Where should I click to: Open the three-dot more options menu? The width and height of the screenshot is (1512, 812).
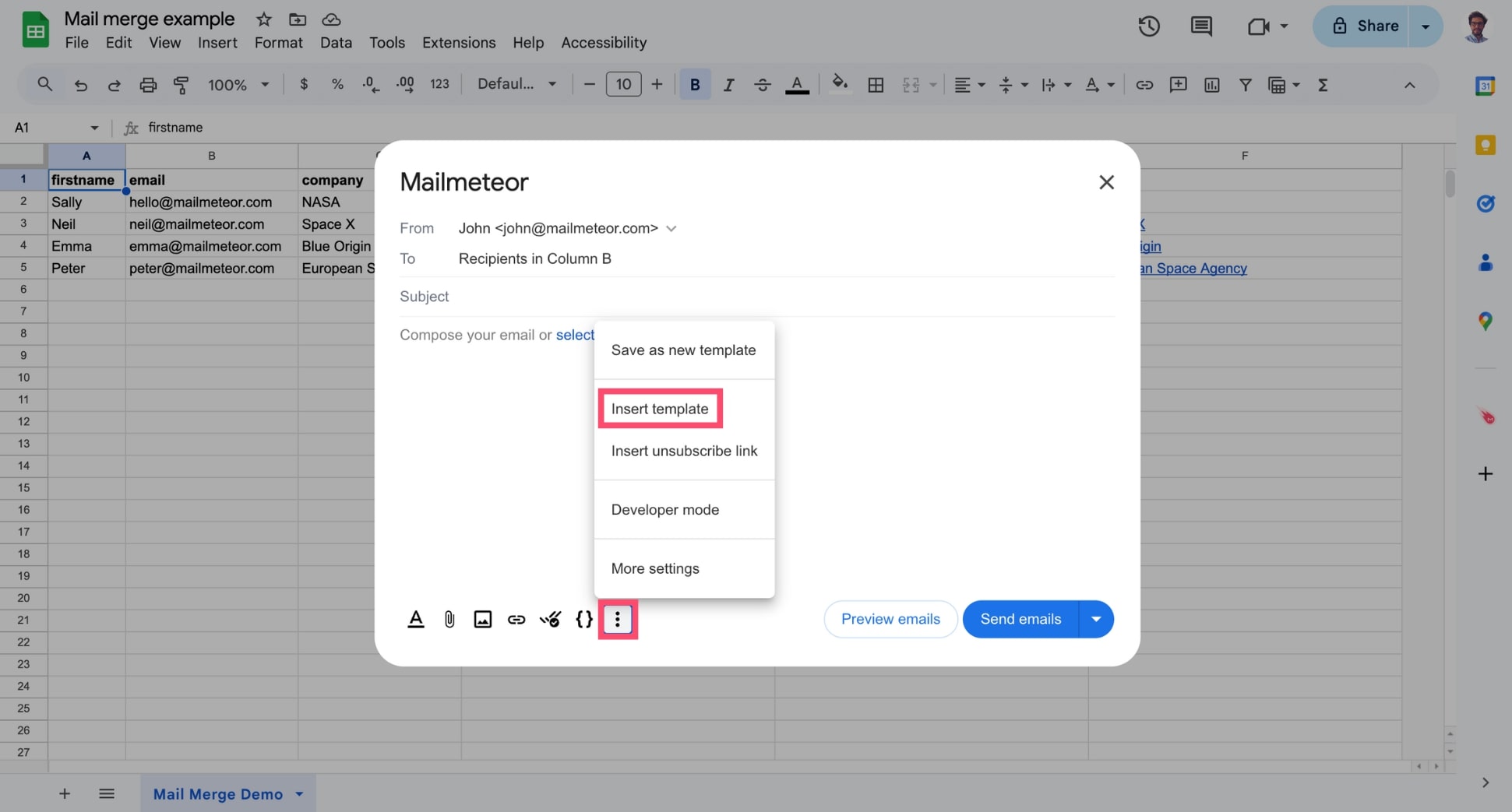click(x=618, y=619)
